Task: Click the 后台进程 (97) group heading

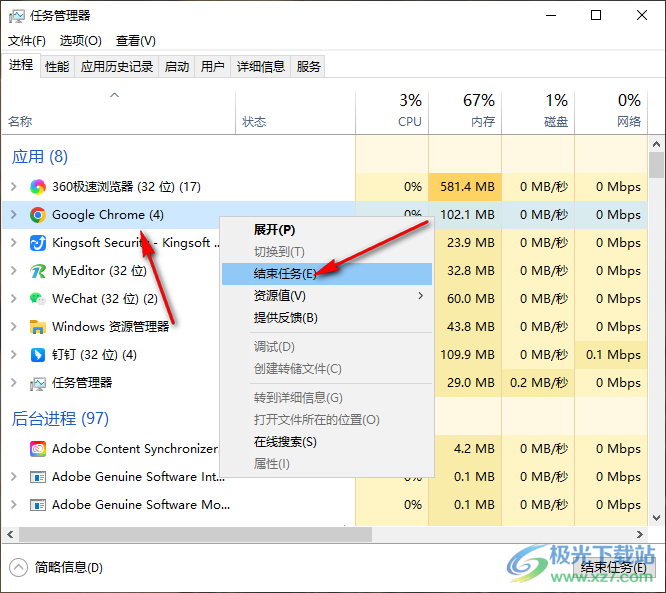Action: point(60,419)
